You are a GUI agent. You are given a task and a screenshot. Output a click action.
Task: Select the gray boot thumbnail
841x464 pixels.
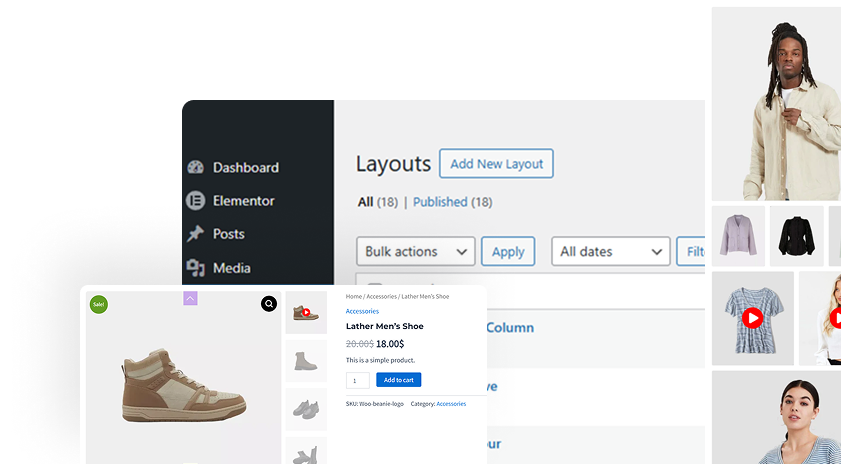tap(306, 361)
